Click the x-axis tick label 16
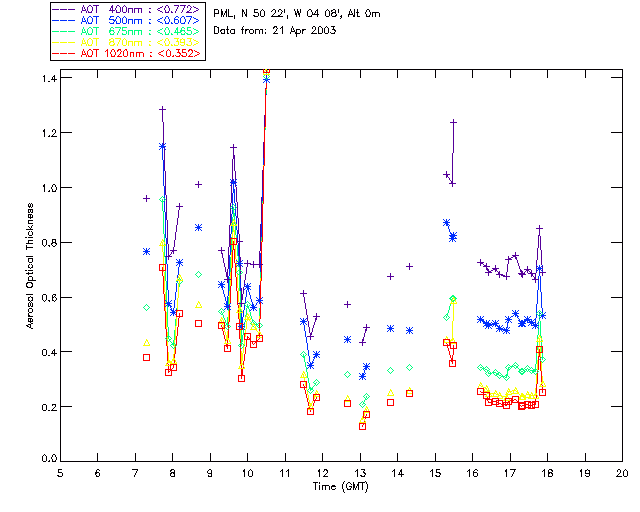Image resolution: width=640 pixels, height=512 pixels. point(473,473)
